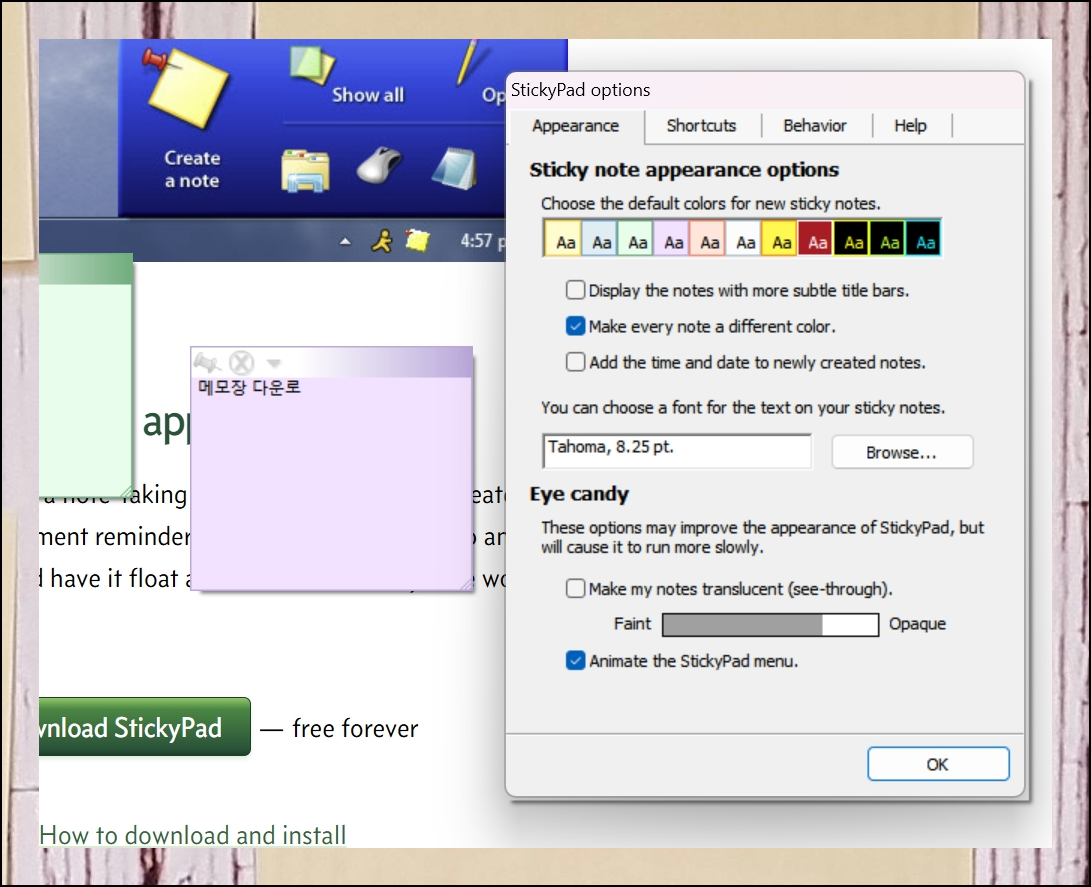Click the yellow StickyPad tray icon
Viewport: 1091px width, 887px height.
pos(417,240)
